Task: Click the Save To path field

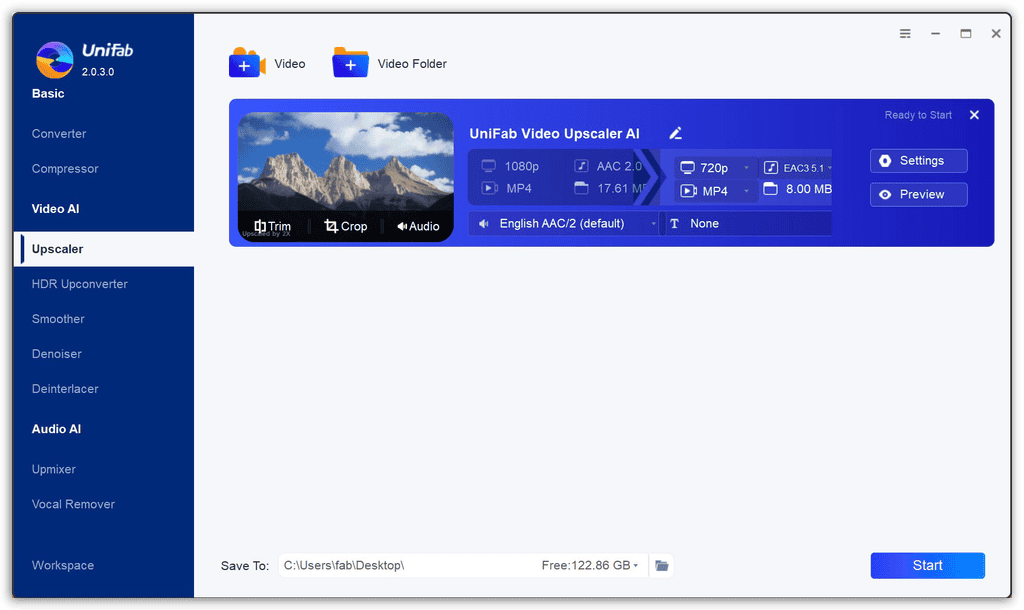Action: click(463, 566)
